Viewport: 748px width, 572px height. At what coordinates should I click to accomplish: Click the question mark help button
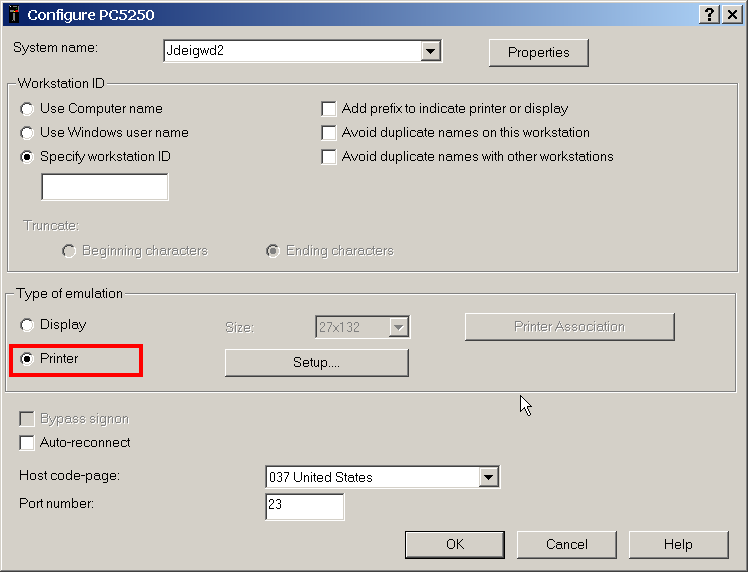click(x=709, y=15)
